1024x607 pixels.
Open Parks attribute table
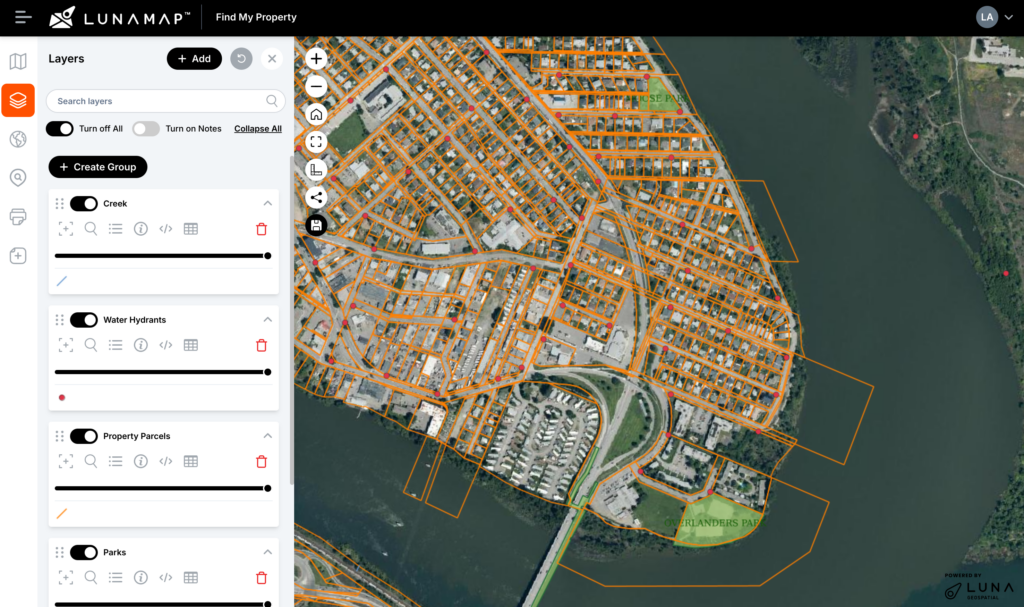coord(191,578)
